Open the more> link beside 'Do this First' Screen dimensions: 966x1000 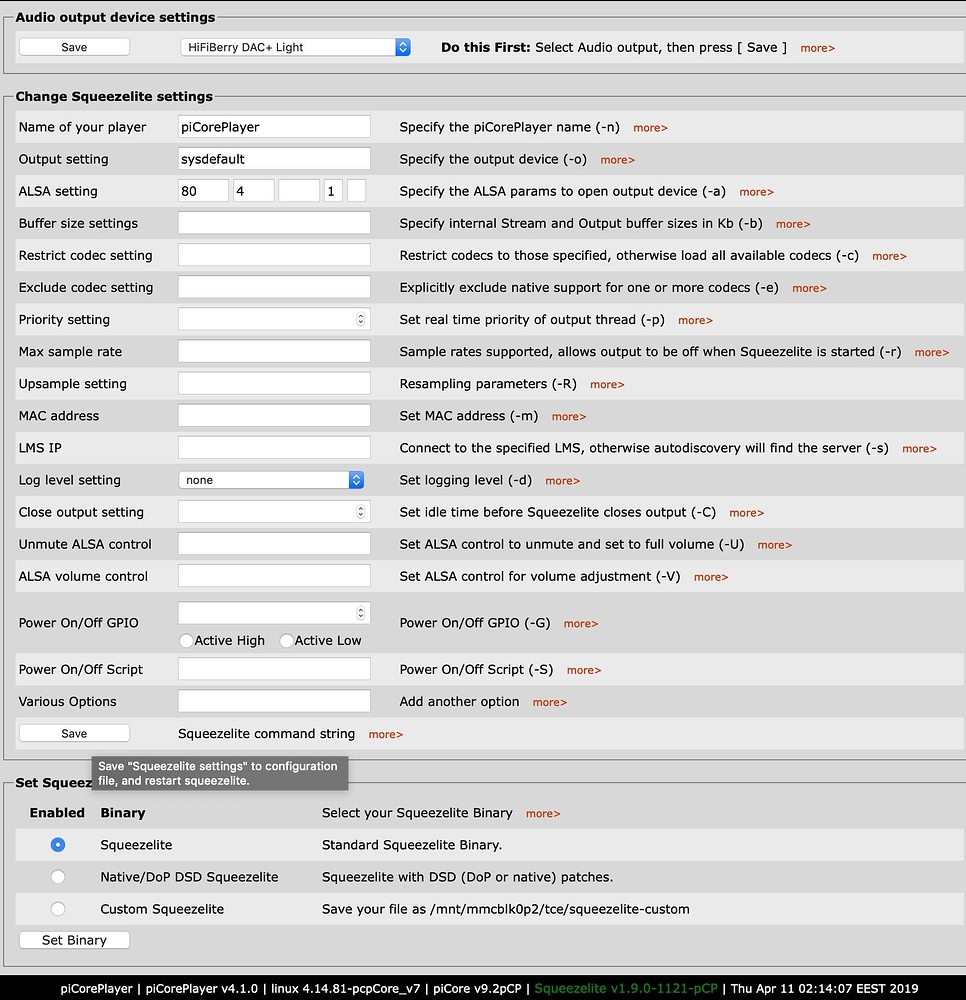pos(817,48)
